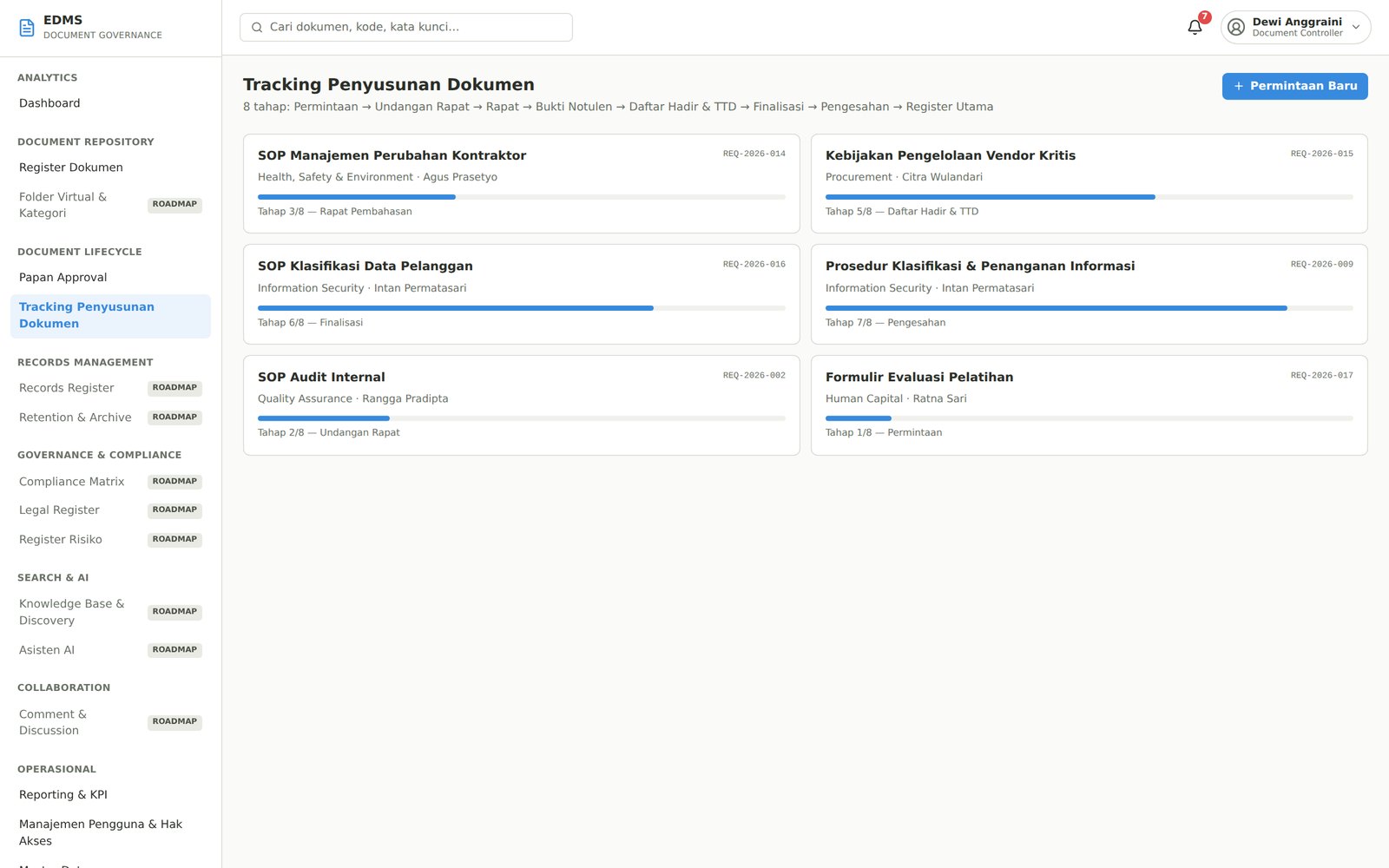Open Retention & Archive item
1389x868 pixels.
(x=110, y=418)
